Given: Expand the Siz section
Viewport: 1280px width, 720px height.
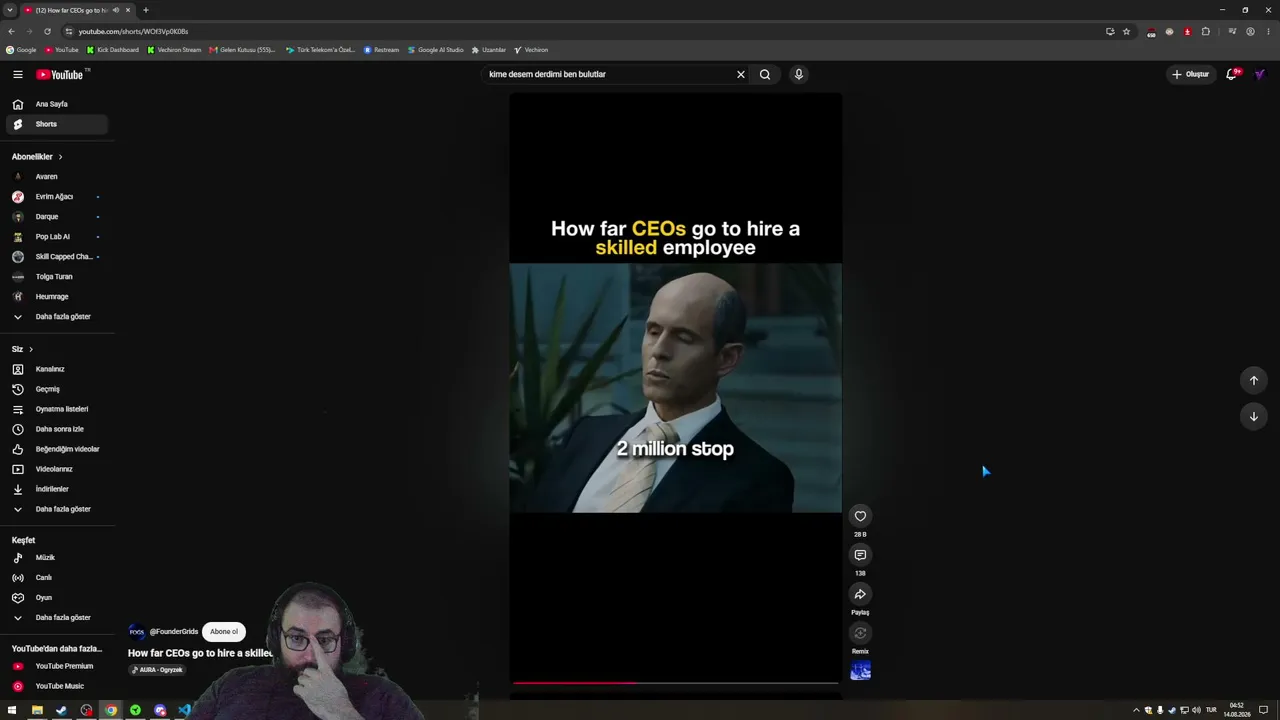Looking at the screenshot, I should [22, 349].
